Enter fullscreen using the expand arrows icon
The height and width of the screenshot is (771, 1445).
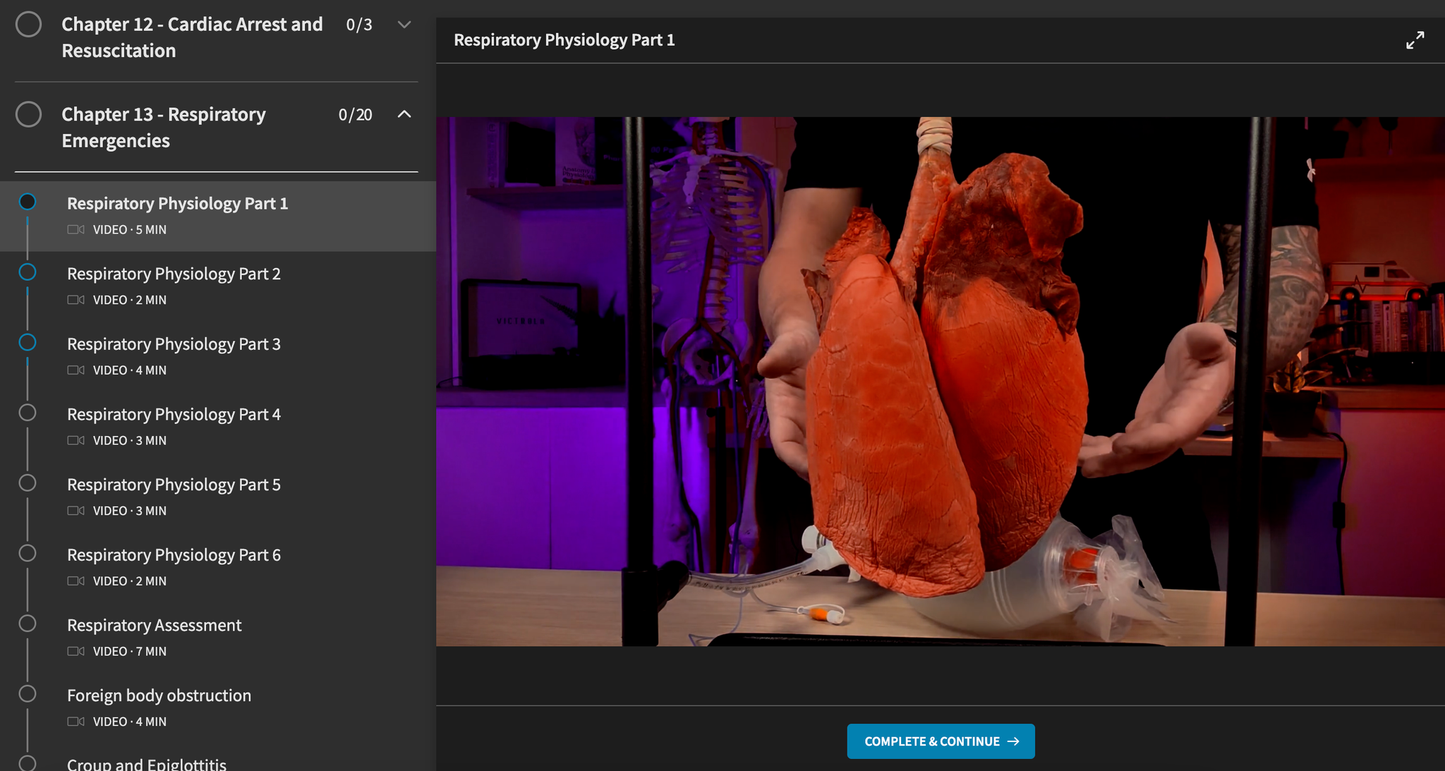pyautogui.click(x=1414, y=39)
